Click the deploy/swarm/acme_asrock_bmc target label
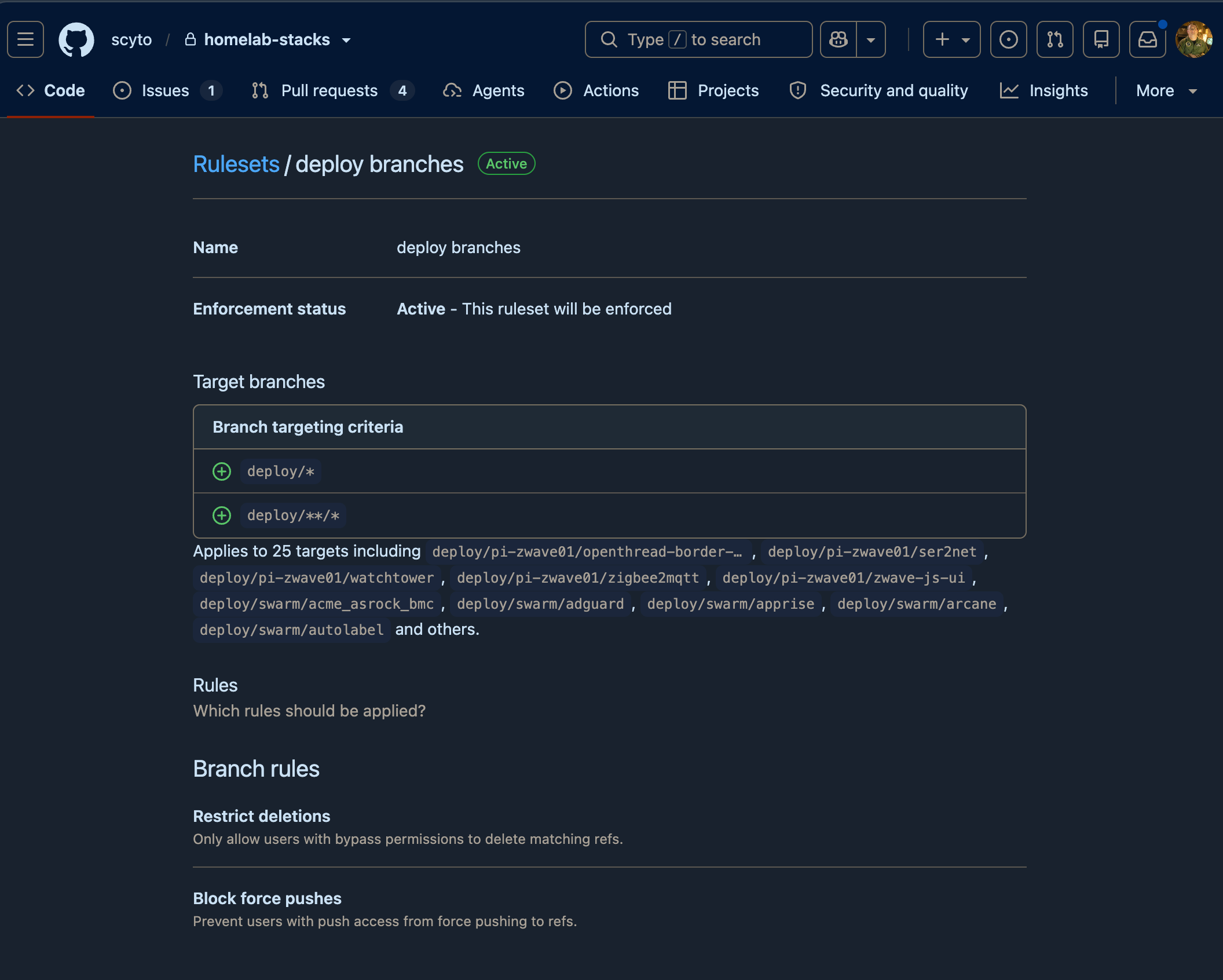Viewport: 1223px width, 980px height. pos(317,604)
